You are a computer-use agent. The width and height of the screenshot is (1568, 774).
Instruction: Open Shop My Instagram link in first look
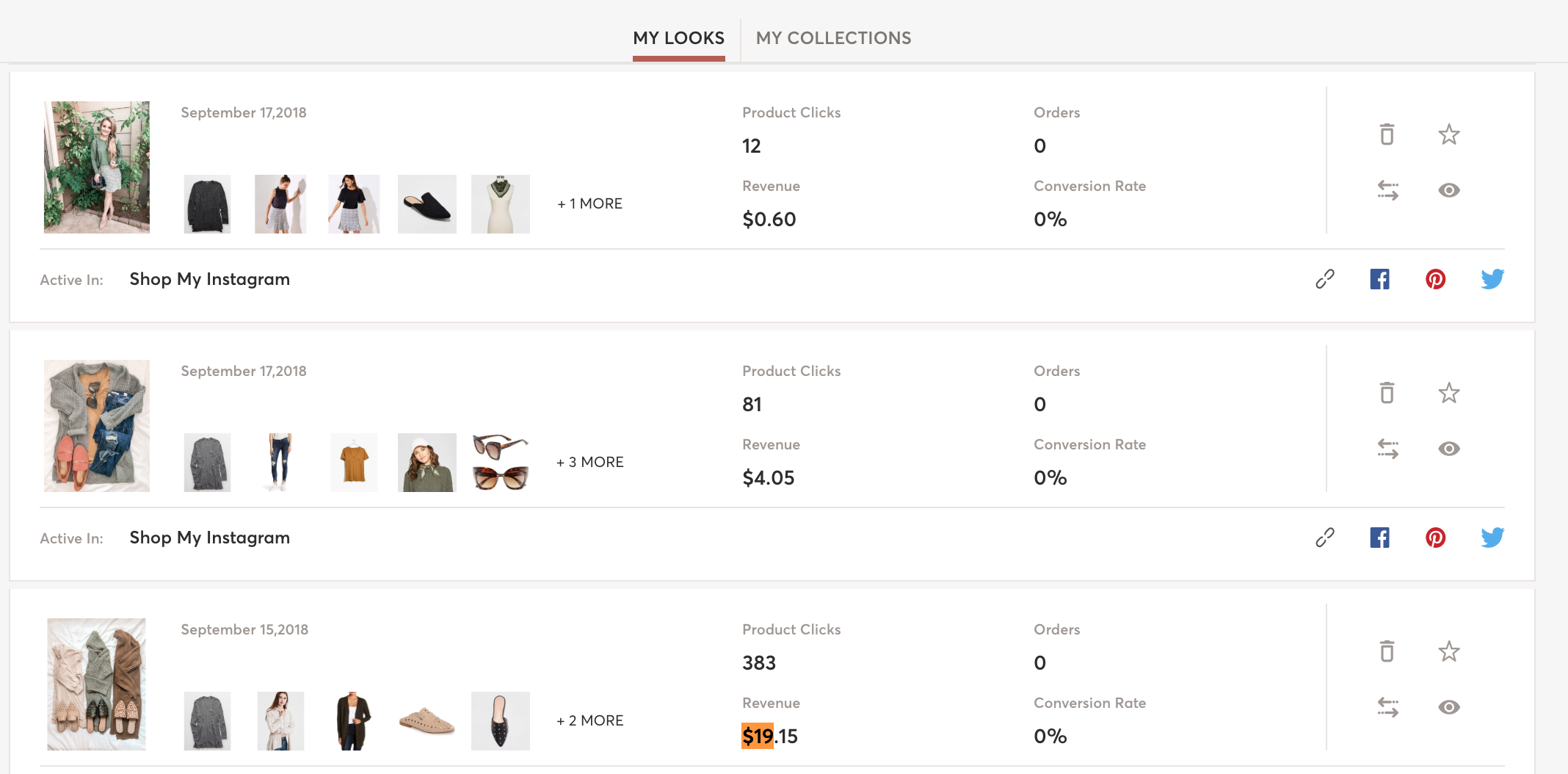tap(209, 280)
